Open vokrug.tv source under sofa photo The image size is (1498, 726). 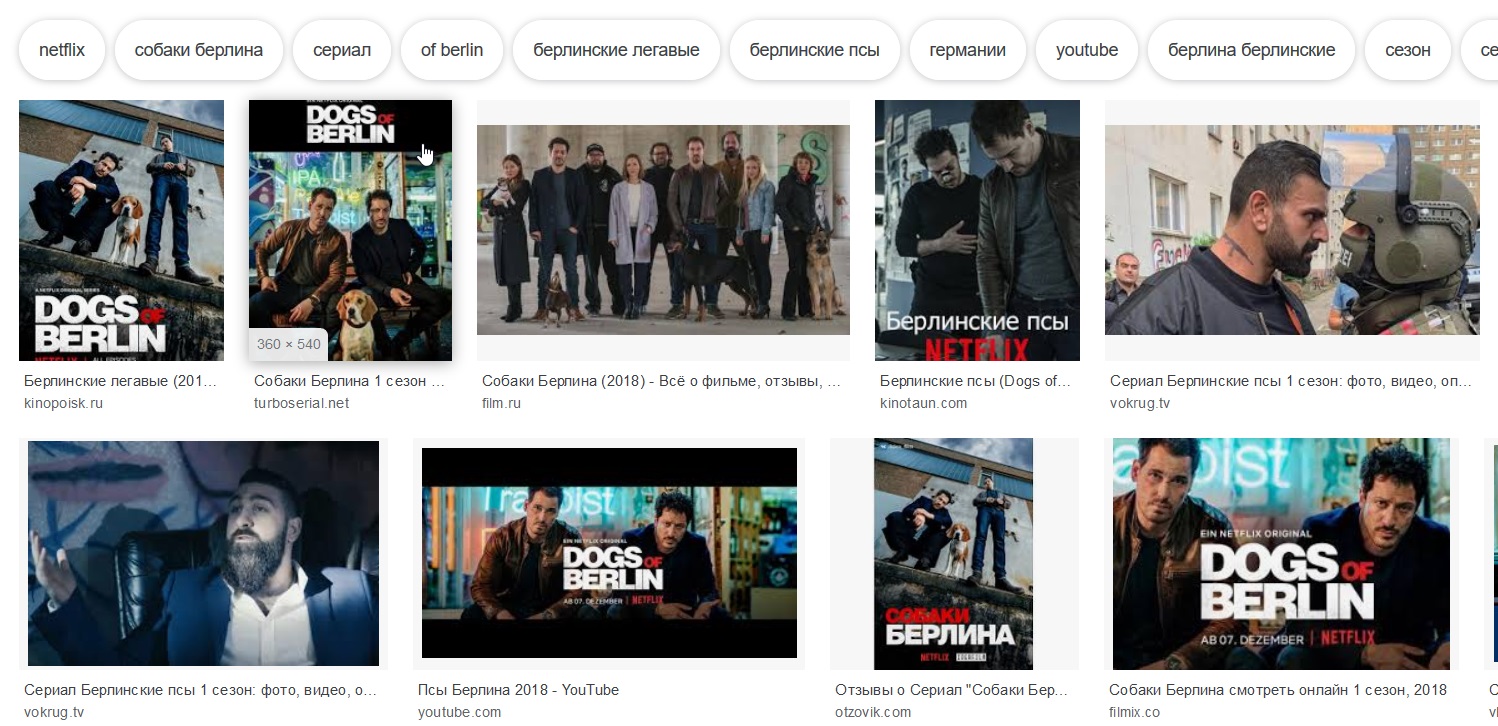coord(53,712)
